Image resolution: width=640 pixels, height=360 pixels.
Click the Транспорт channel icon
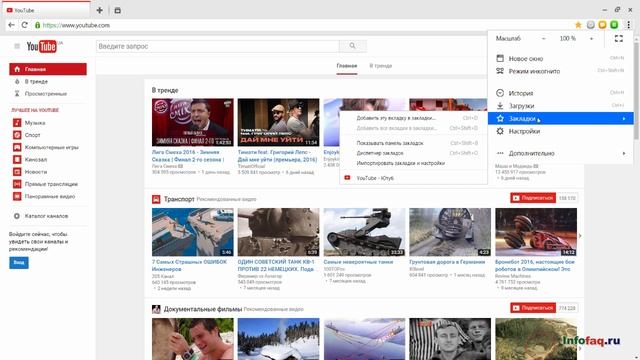pyautogui.click(x=156, y=199)
